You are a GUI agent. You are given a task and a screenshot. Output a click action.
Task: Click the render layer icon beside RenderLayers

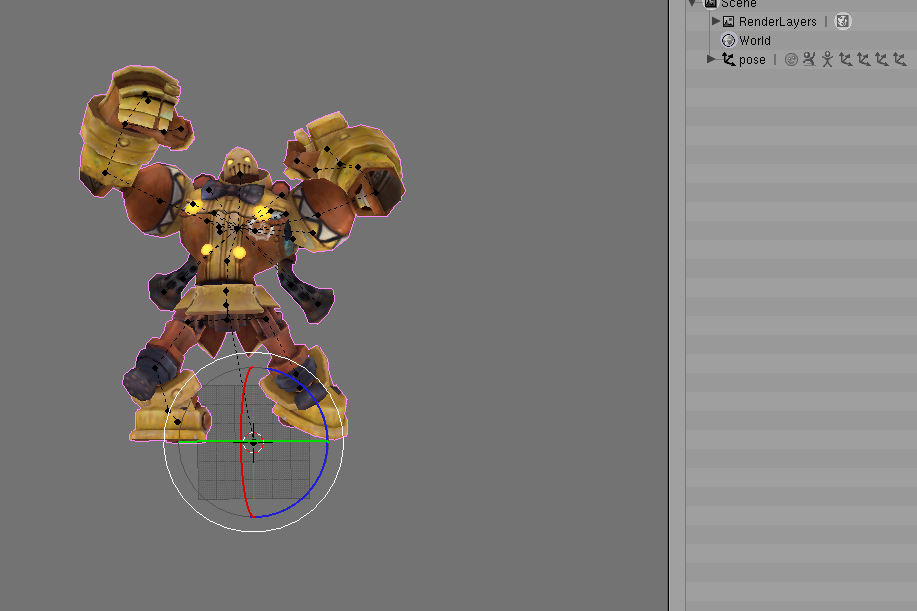pyautogui.click(x=842, y=22)
